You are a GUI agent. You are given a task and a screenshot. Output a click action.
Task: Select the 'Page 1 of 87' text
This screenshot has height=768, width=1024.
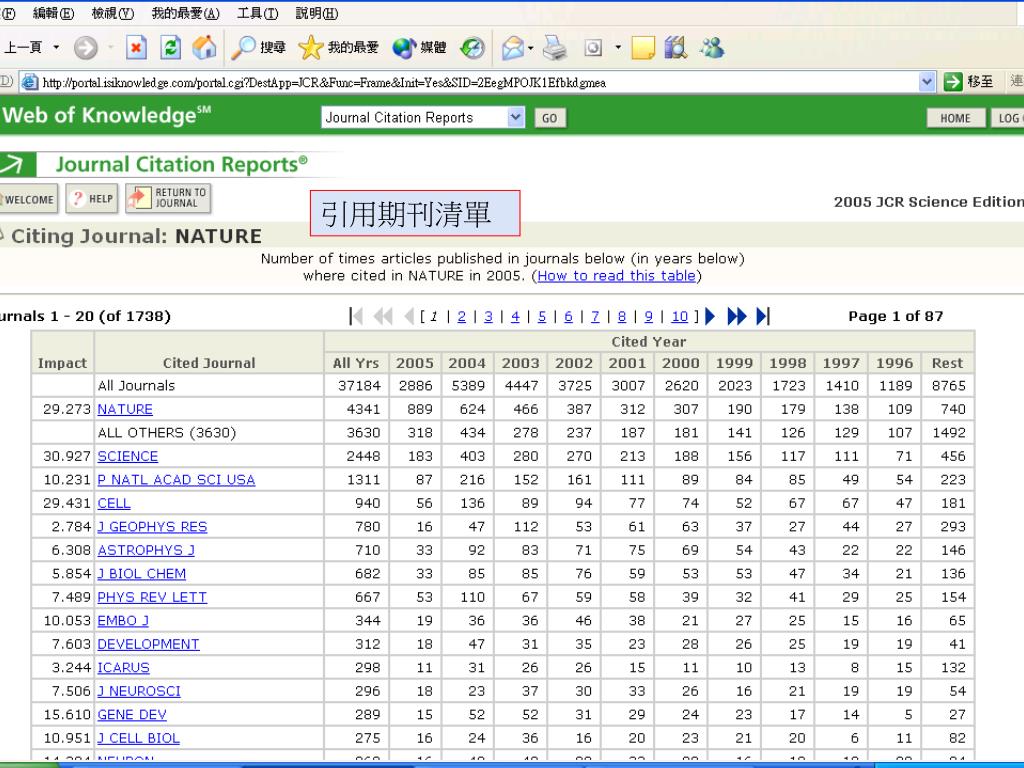coord(895,317)
